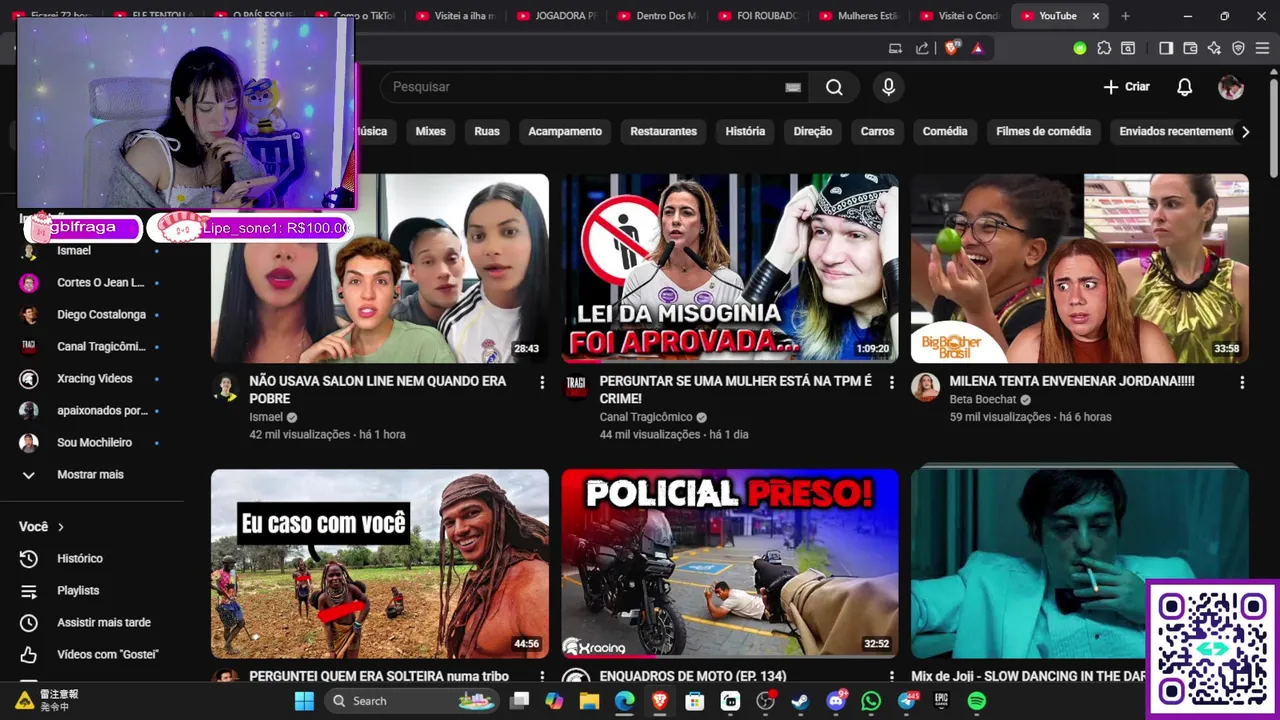The height and width of the screenshot is (720, 1280).
Task: Open the POLICIAL PRESO video thumbnail
Action: tap(729, 564)
